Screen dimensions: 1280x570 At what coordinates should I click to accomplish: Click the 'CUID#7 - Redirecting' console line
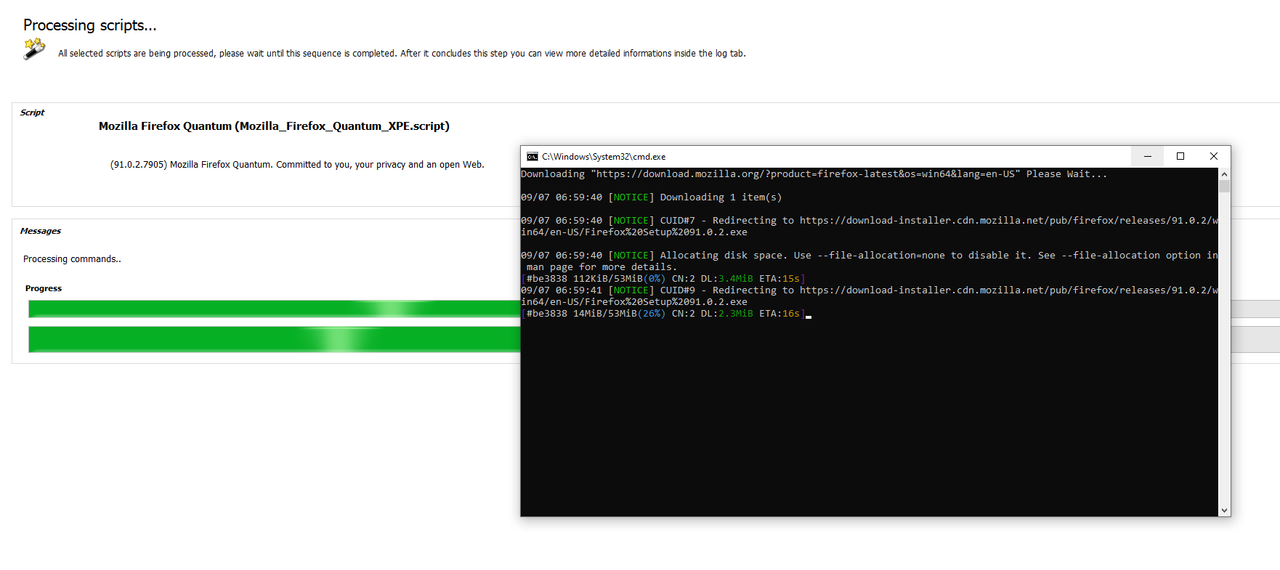869,226
